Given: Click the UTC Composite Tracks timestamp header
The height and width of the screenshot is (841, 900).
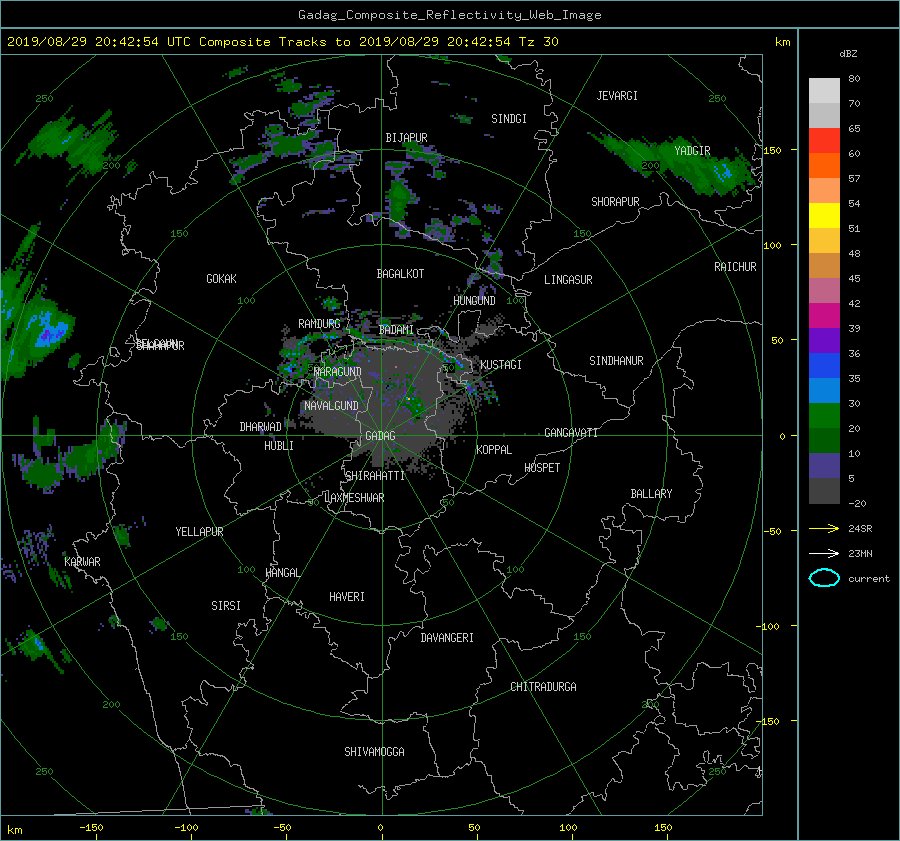Looking at the screenshot, I should click(x=282, y=42).
